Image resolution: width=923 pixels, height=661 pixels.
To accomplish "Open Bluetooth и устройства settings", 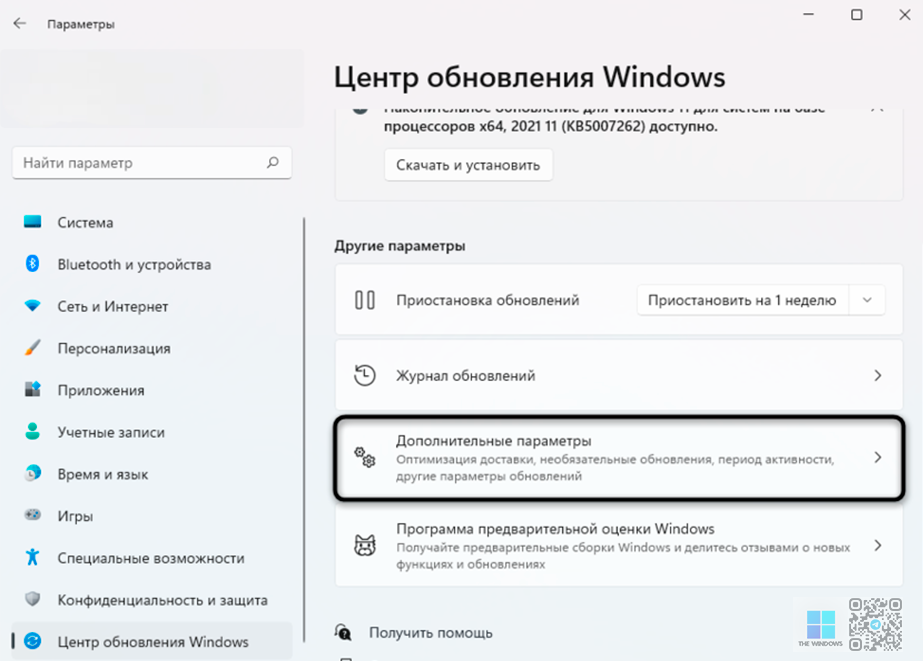I will click(152, 264).
